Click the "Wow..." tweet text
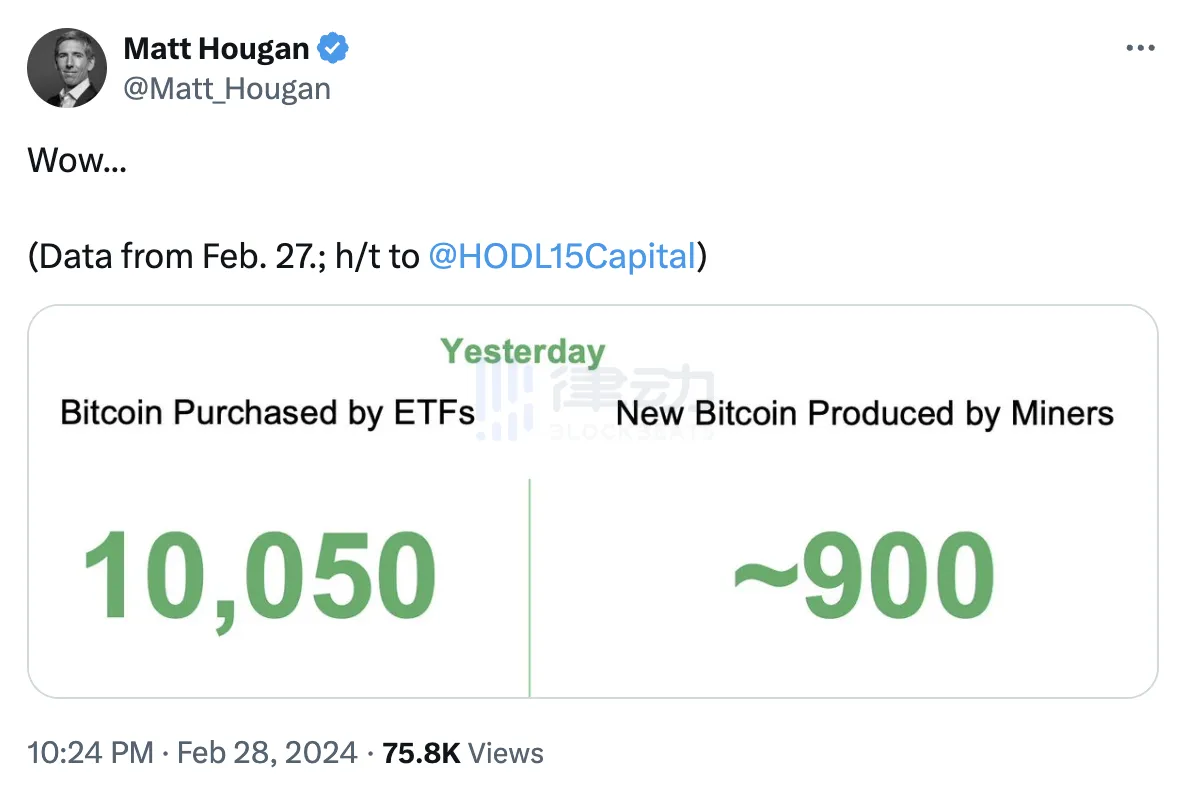This screenshot has height=796, width=1190. pos(77,160)
